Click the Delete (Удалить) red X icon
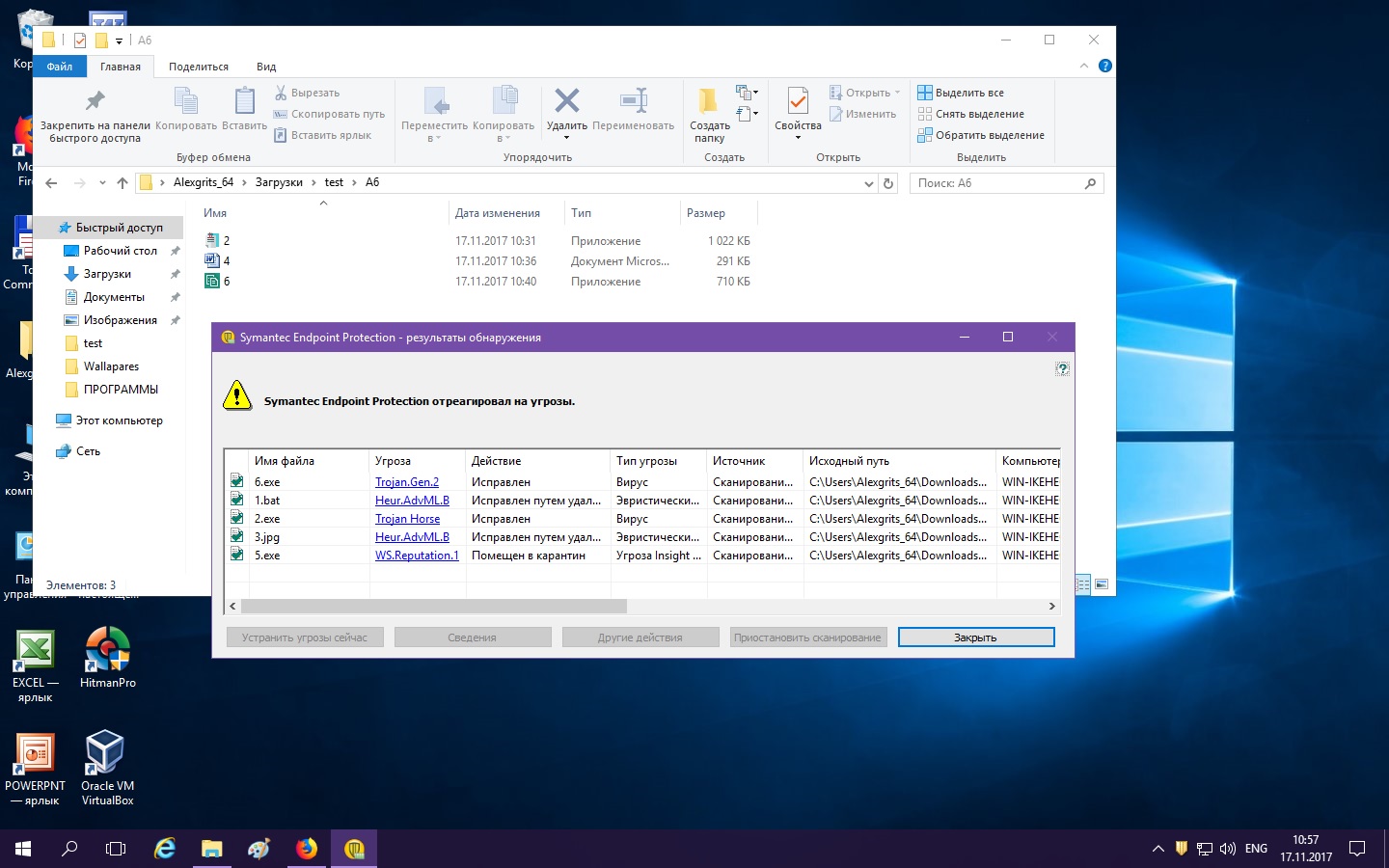Viewport: 1389px width, 868px height. point(567,100)
